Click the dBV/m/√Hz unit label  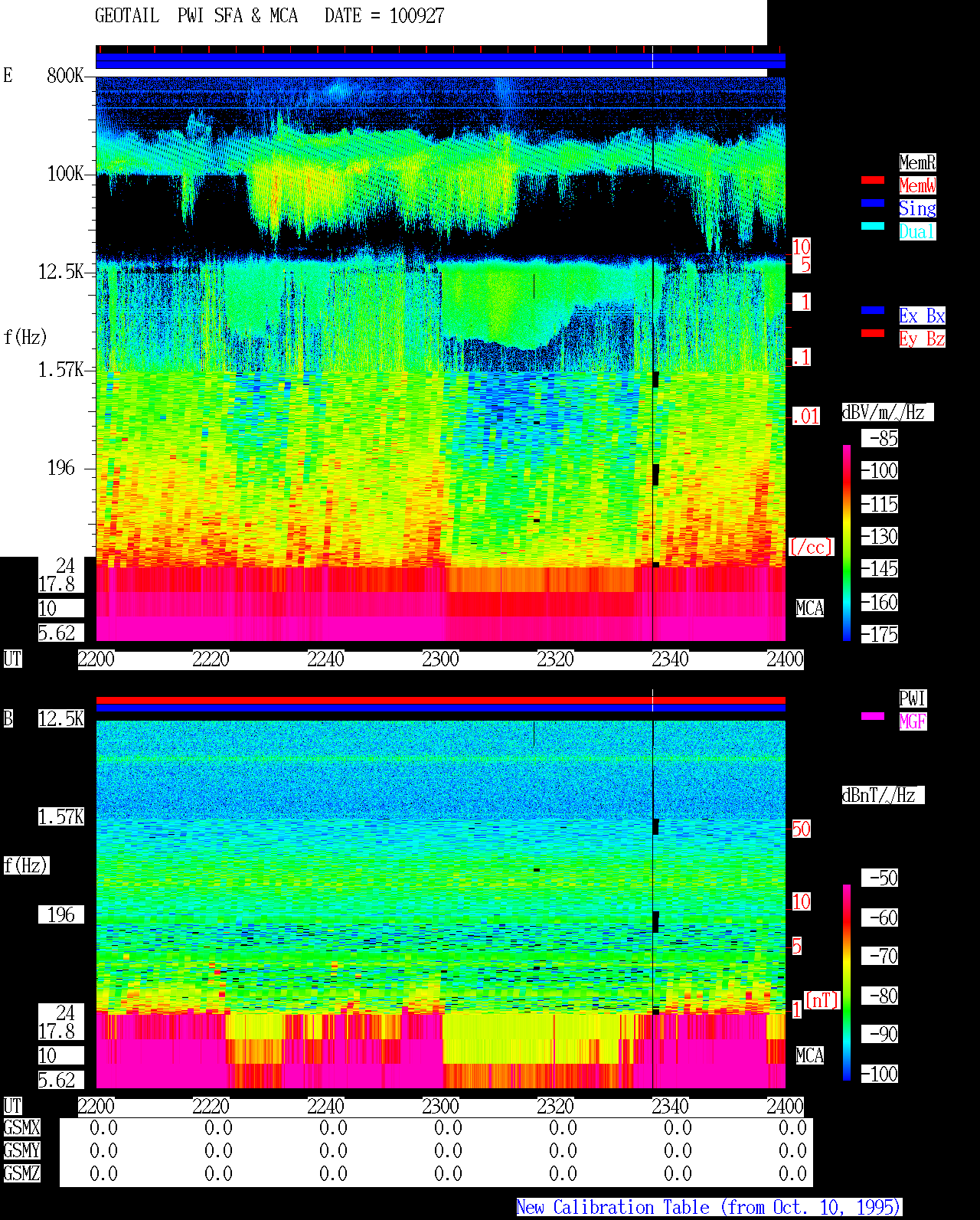(x=887, y=412)
